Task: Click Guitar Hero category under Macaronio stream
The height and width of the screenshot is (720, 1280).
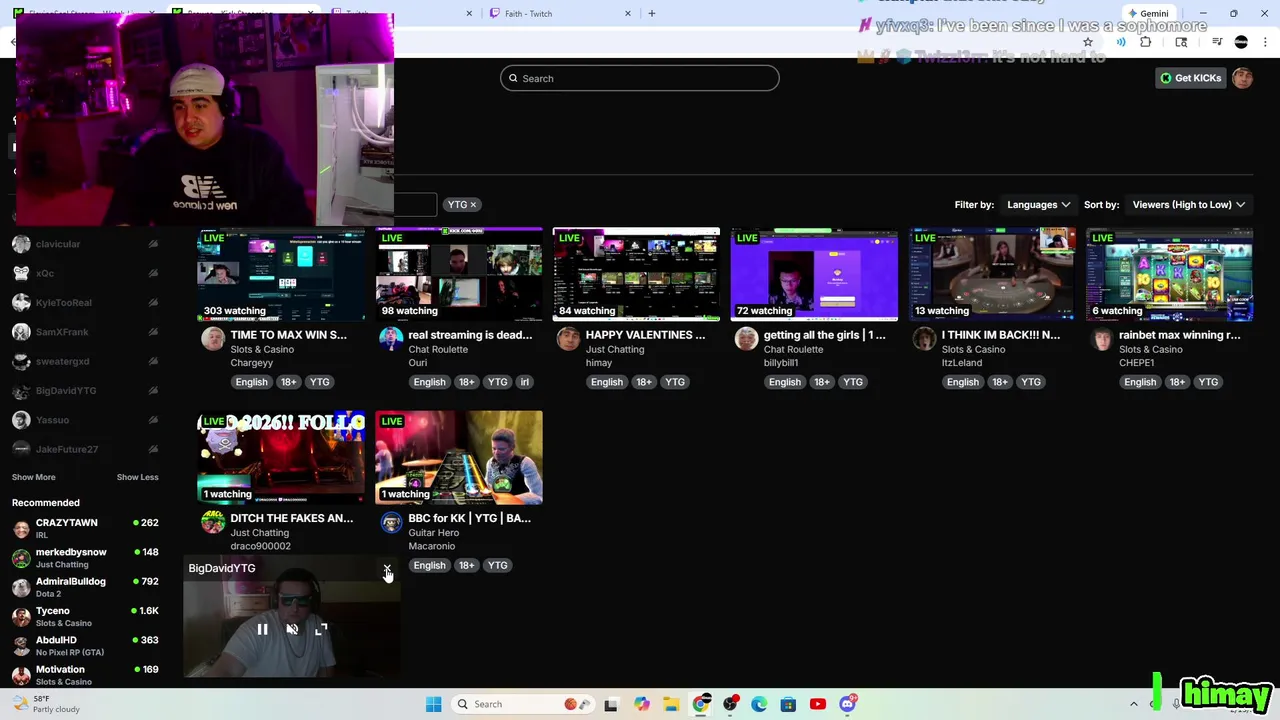Action: click(x=434, y=533)
